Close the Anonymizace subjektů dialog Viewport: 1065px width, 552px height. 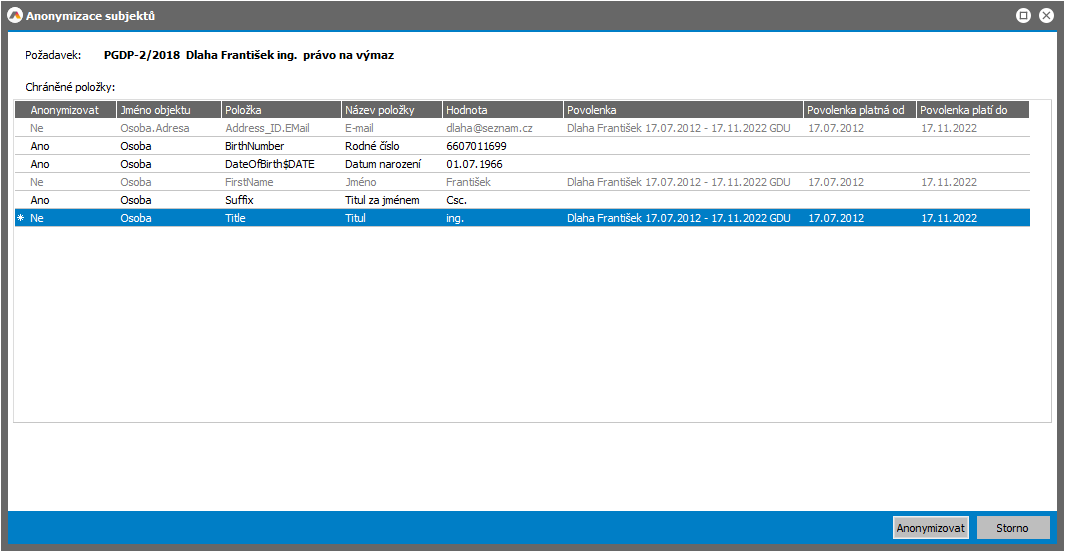click(1046, 16)
